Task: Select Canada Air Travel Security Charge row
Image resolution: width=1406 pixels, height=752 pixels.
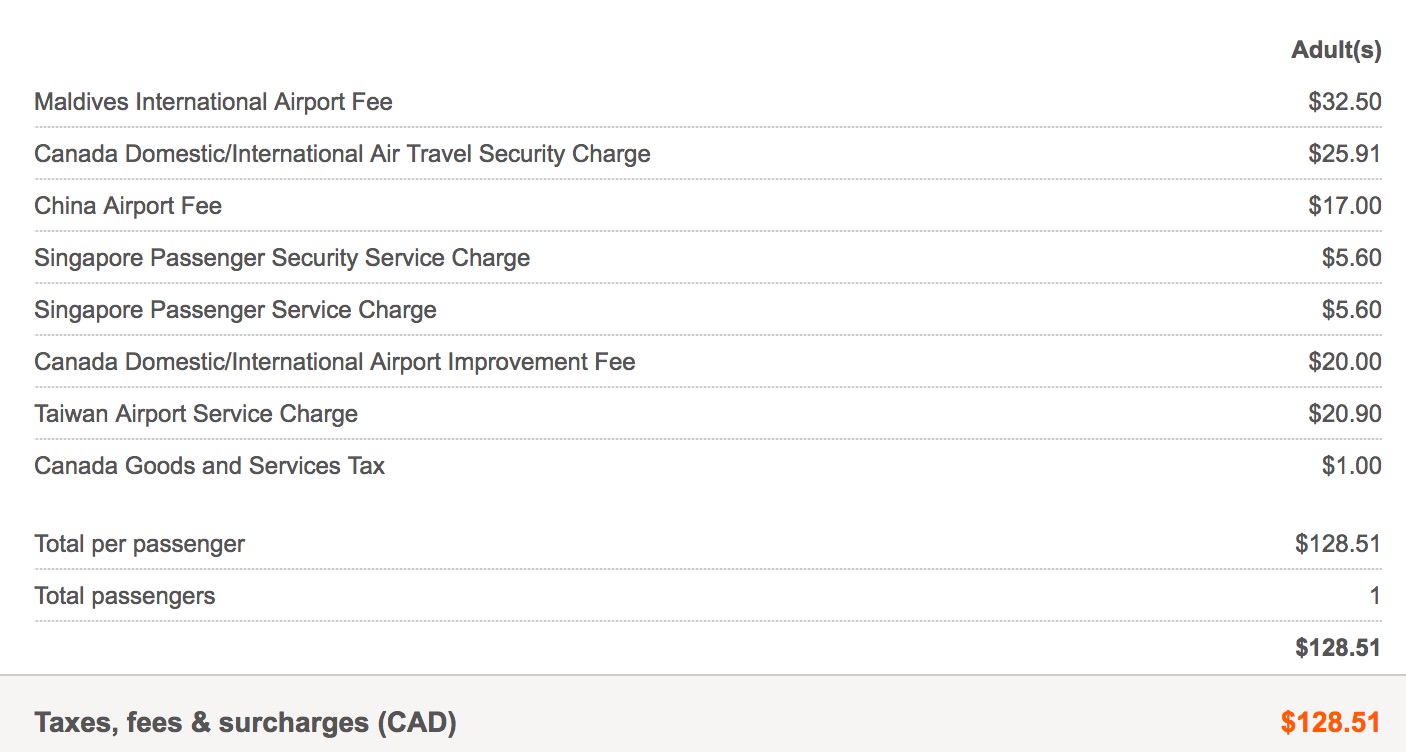Action: [x=708, y=154]
